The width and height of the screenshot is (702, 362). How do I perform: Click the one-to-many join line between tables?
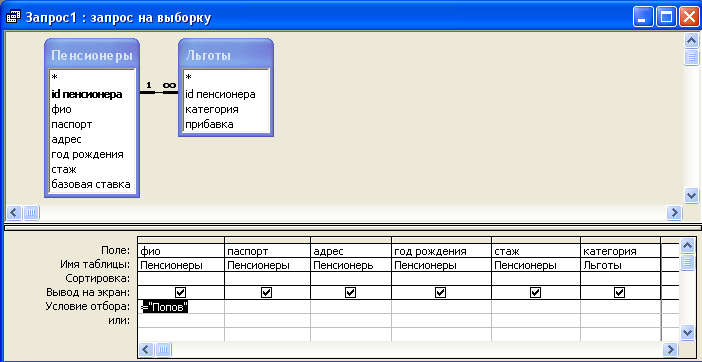tap(159, 92)
